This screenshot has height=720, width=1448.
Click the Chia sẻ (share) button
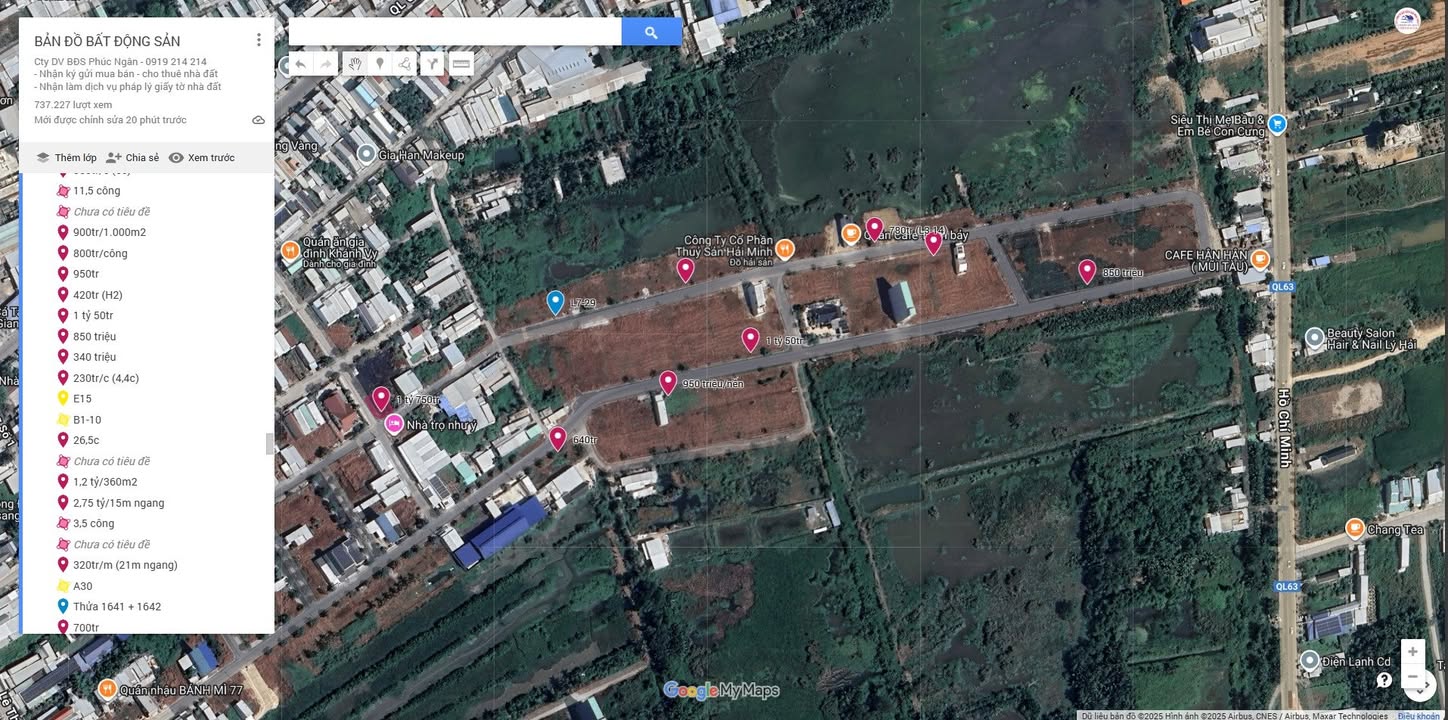131,157
